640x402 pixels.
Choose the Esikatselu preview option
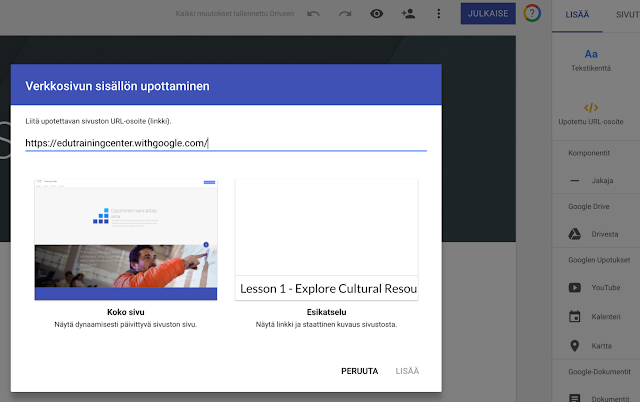[x=326, y=239]
